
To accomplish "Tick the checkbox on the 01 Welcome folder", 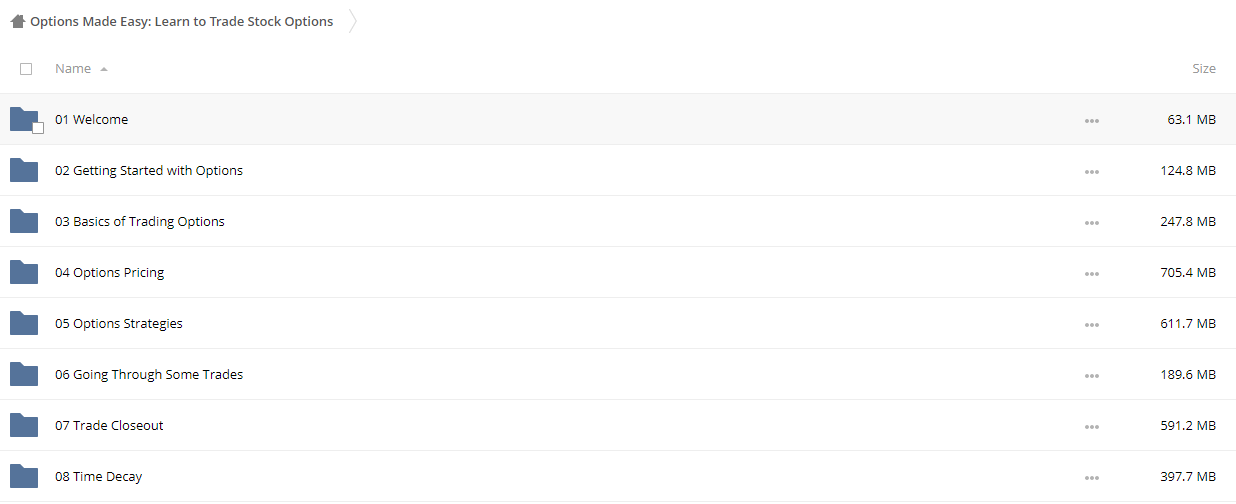I will click(x=38, y=128).
